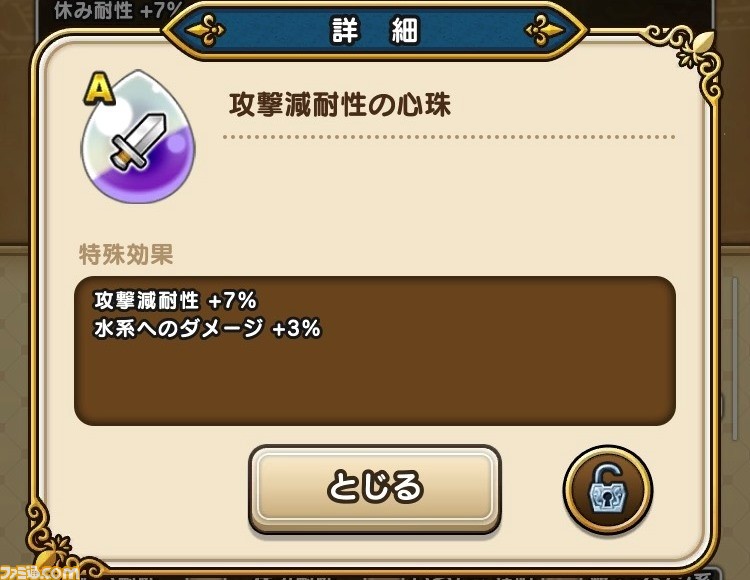This screenshot has height=580, width=750.
Task: Click the 休み耐性 +7% background text
Action: [x=118, y=11]
